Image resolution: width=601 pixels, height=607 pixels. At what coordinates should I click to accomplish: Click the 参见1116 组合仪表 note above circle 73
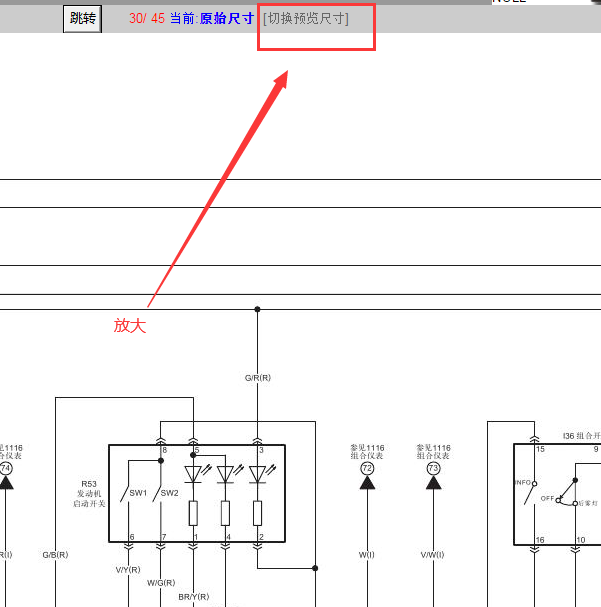coord(433,452)
